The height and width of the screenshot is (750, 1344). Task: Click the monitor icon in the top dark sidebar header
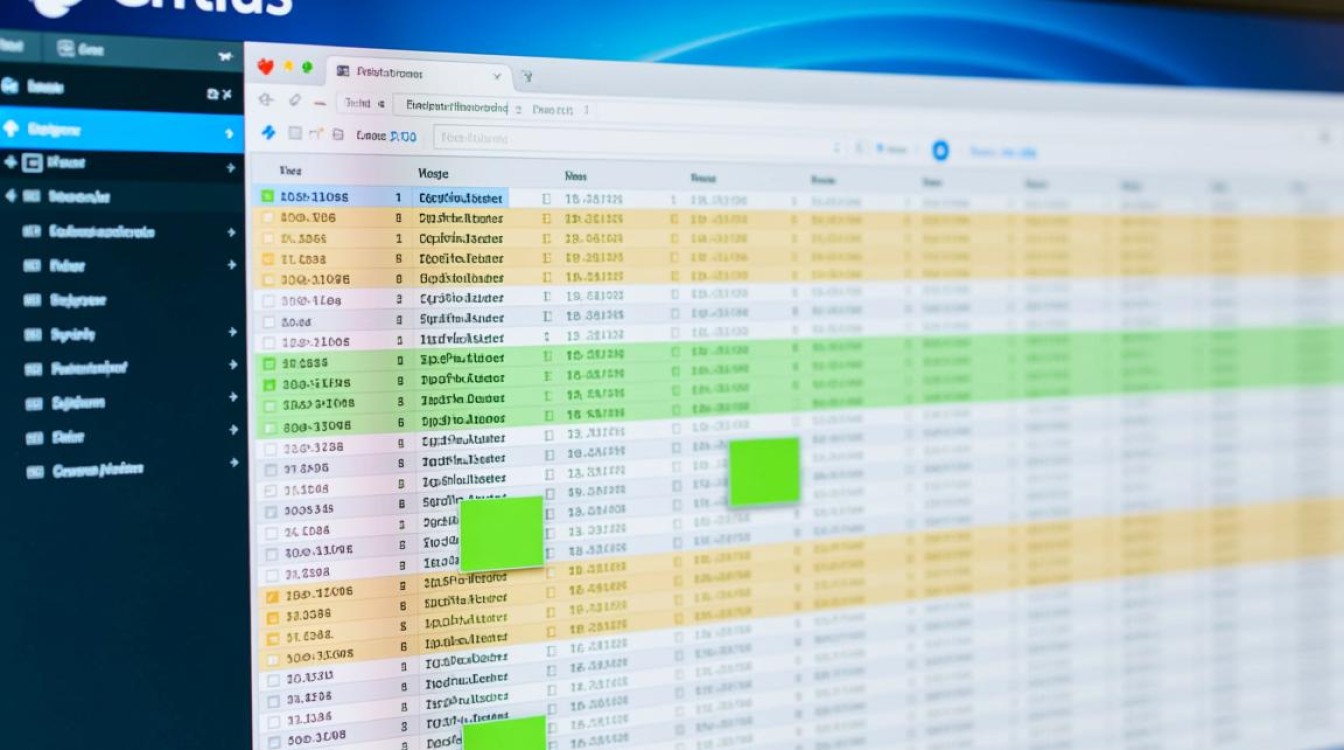click(x=66, y=48)
